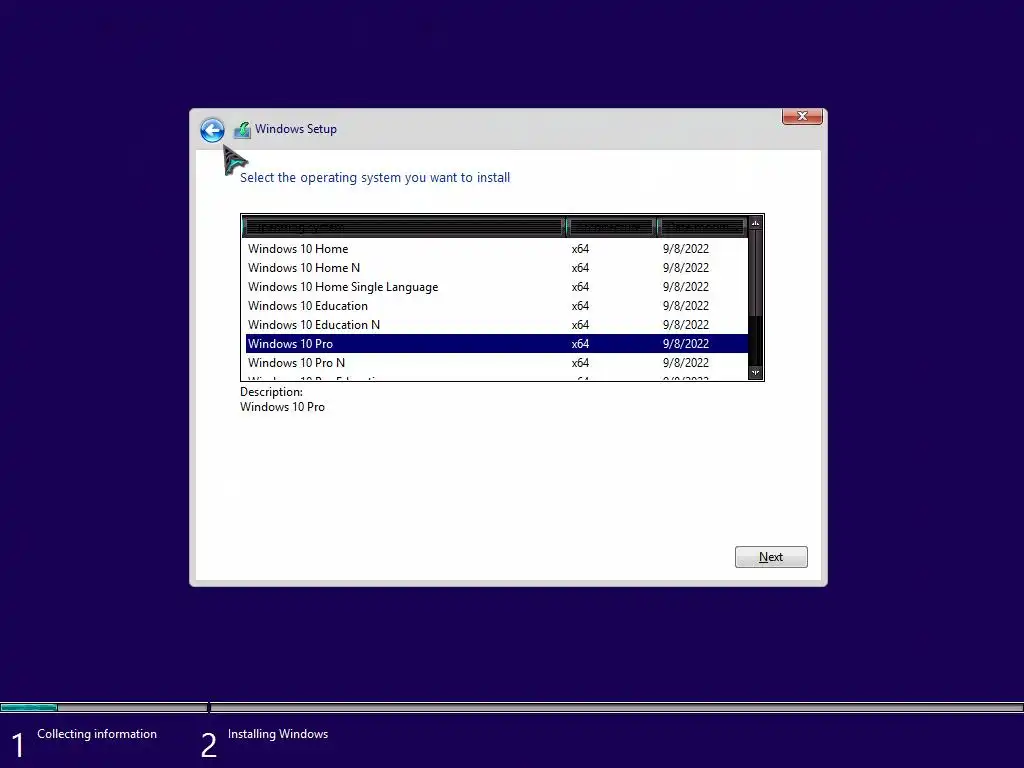This screenshot has width=1024, height=768.
Task: Click the Installing Windows step label
Action: tap(278, 734)
